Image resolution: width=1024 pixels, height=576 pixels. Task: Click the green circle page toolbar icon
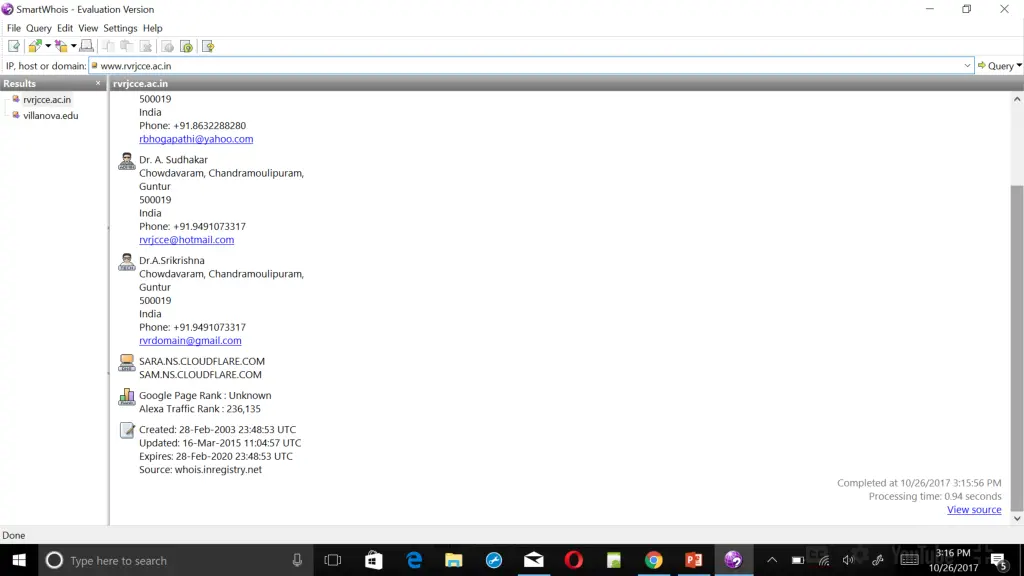point(187,46)
